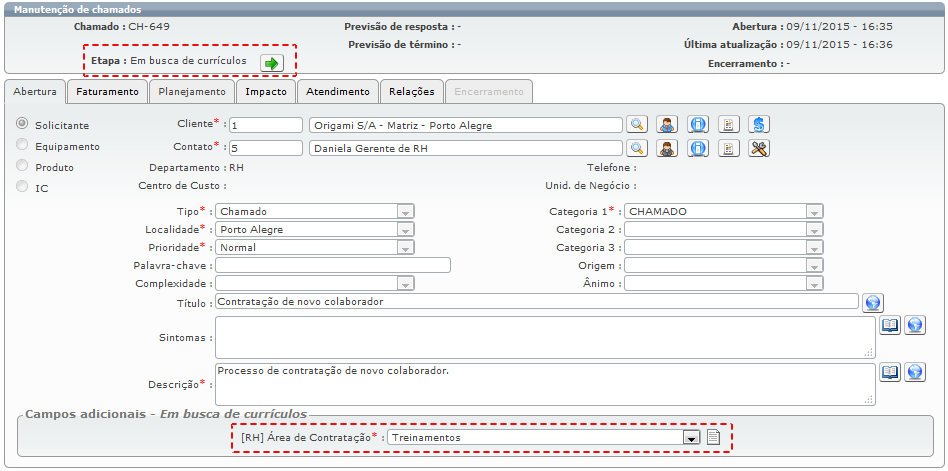
Task: Click the globe icon beside the Título field
Action: coord(872,302)
